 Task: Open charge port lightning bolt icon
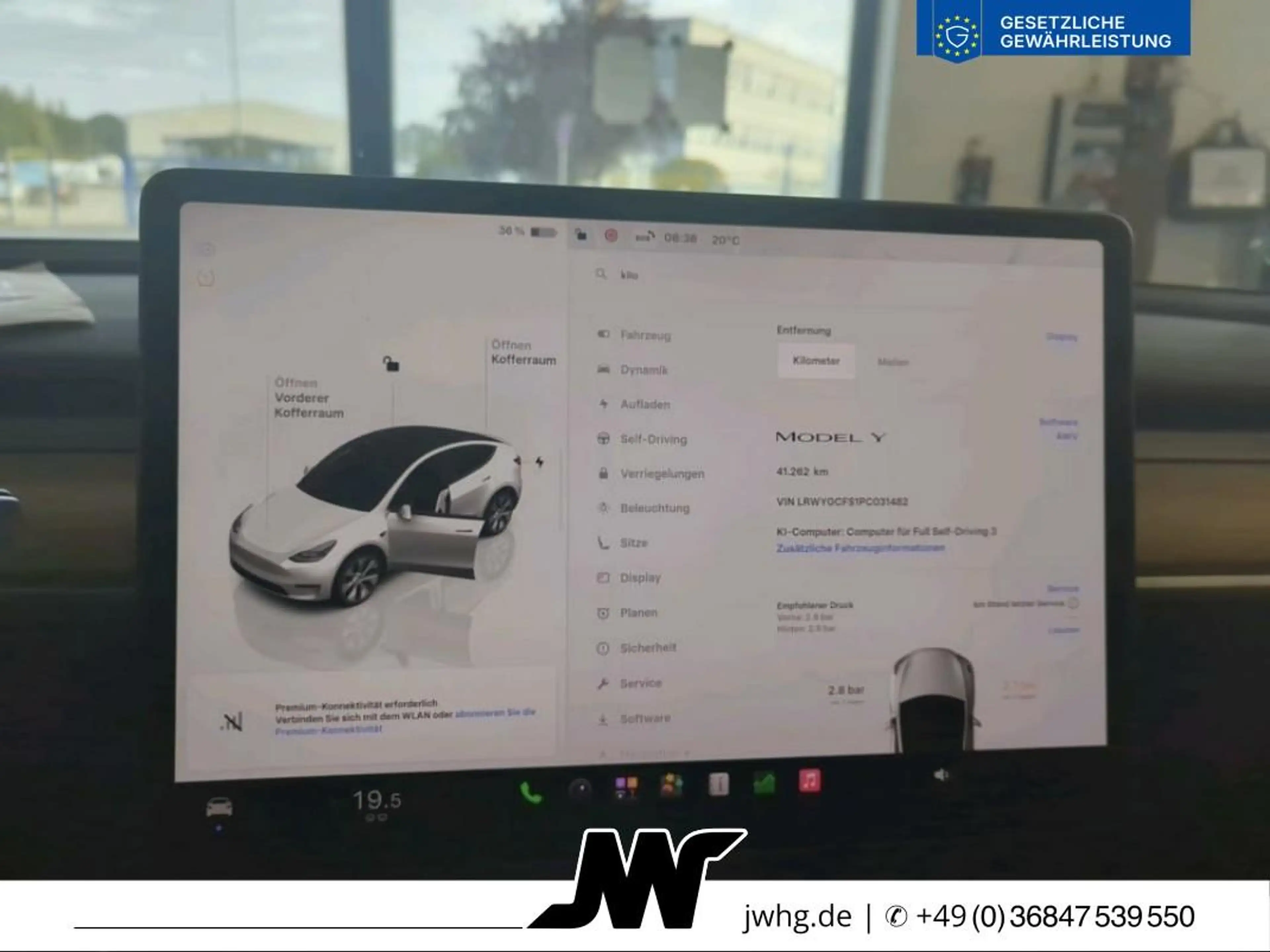[x=539, y=462]
